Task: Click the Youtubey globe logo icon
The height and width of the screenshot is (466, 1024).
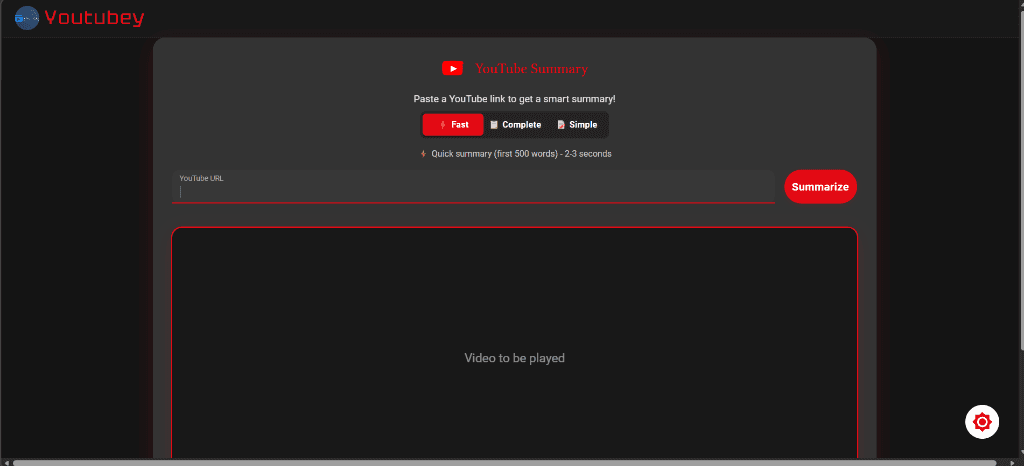Action: [27, 18]
